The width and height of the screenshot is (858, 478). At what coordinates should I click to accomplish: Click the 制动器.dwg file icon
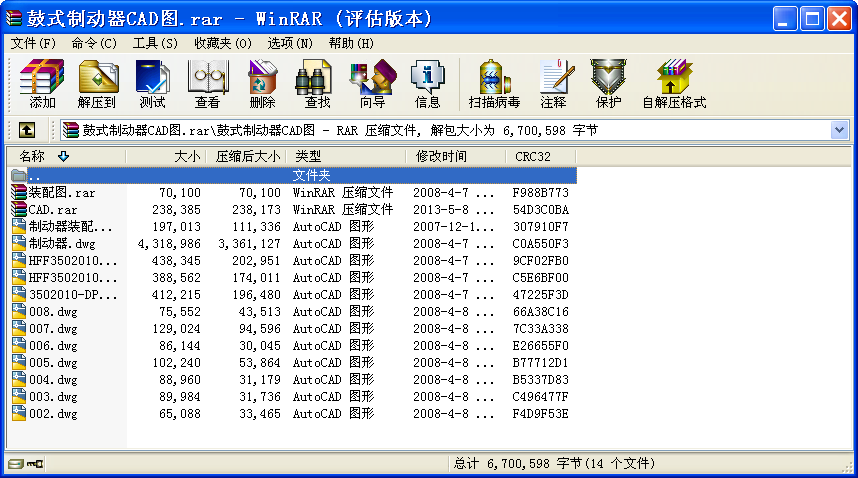click(19, 243)
